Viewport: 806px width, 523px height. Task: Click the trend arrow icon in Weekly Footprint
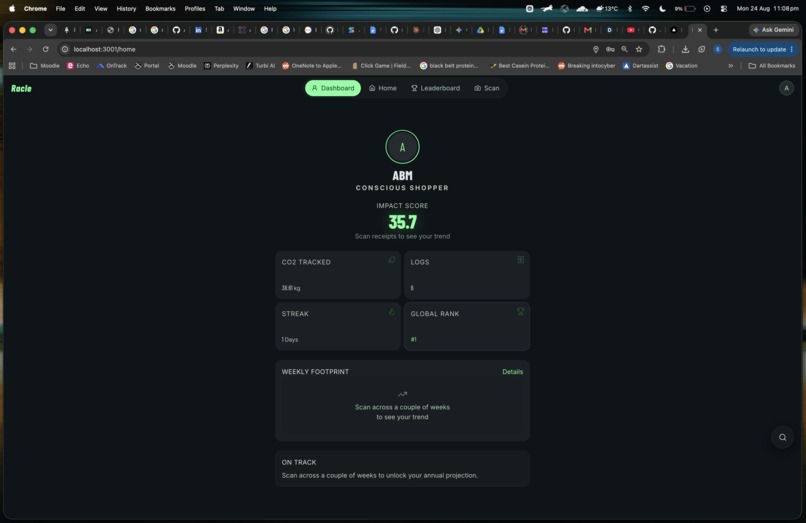point(402,394)
